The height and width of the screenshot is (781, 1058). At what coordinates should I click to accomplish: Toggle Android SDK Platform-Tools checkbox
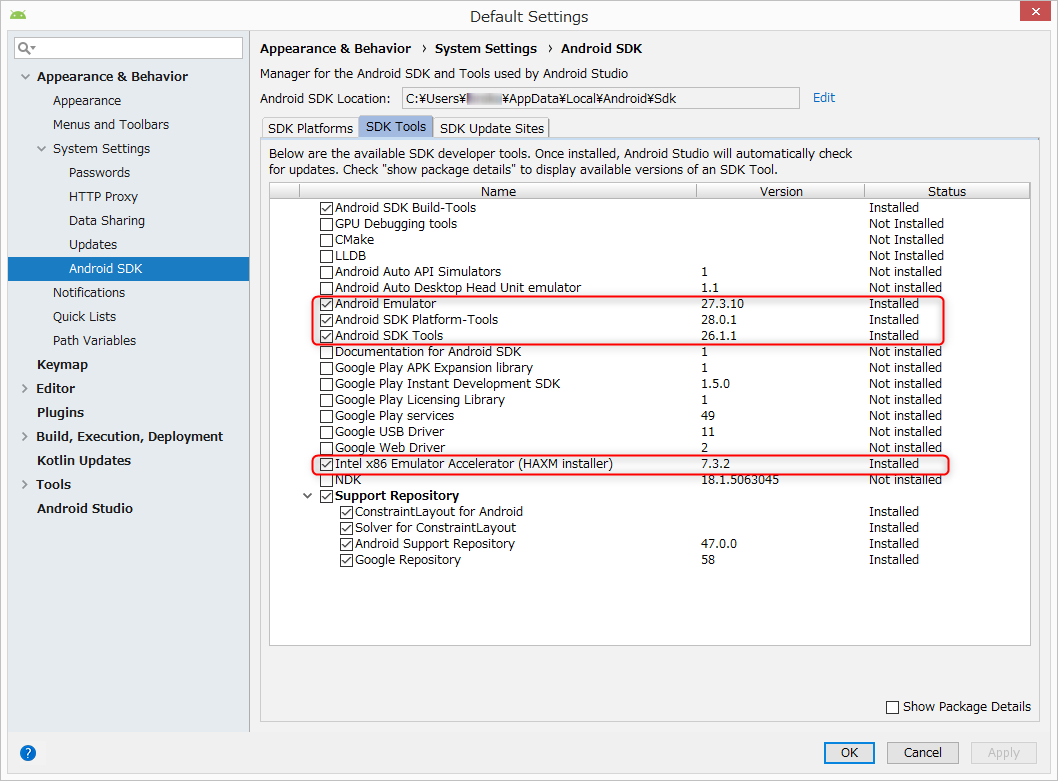click(x=327, y=320)
